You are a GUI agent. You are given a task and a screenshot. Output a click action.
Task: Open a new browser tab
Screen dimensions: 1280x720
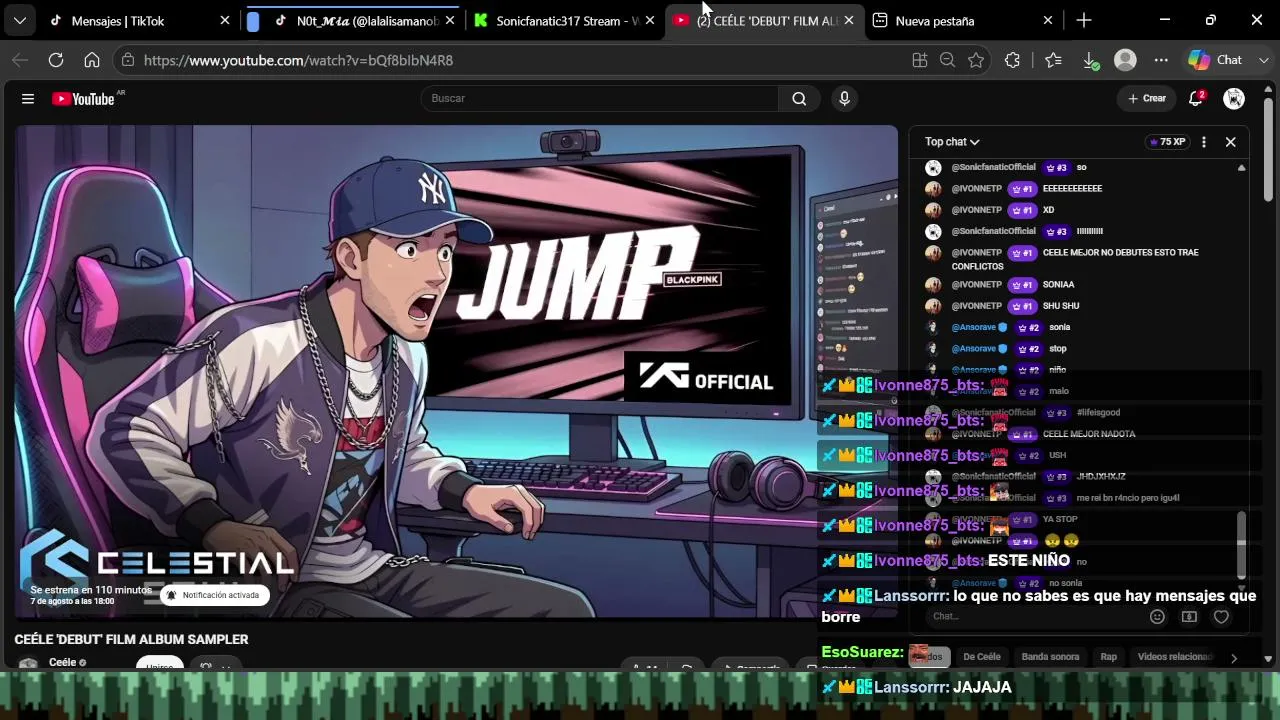(1084, 20)
